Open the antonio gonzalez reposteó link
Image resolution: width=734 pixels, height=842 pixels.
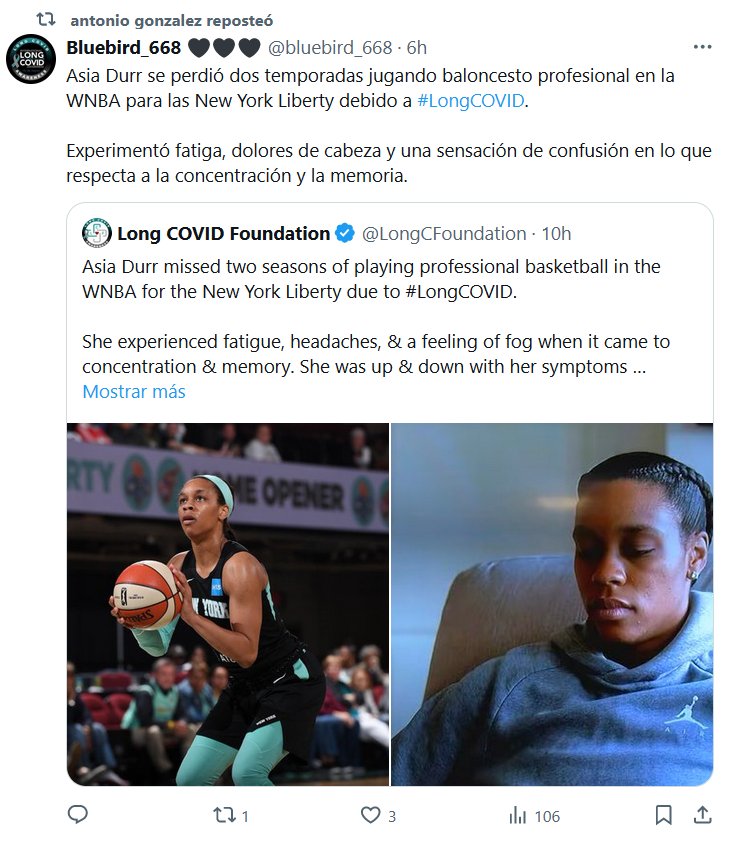(172, 20)
